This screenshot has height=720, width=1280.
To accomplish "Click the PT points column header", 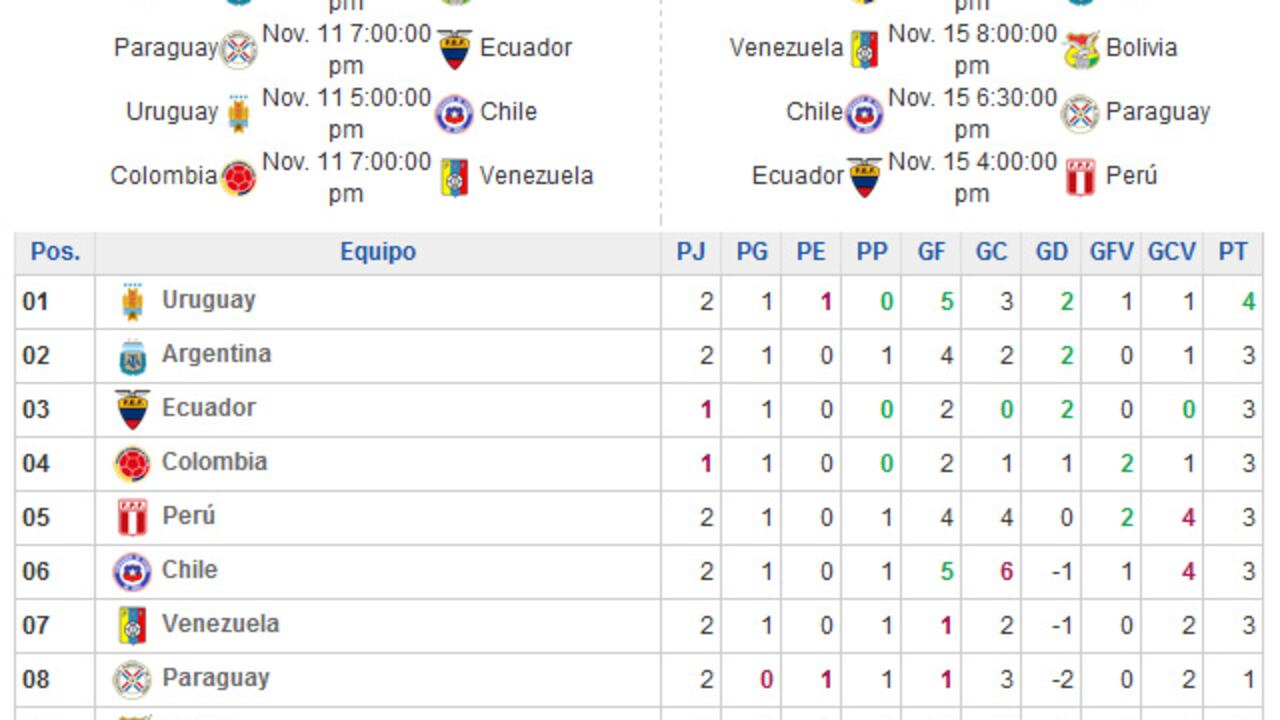I will coord(1232,252).
